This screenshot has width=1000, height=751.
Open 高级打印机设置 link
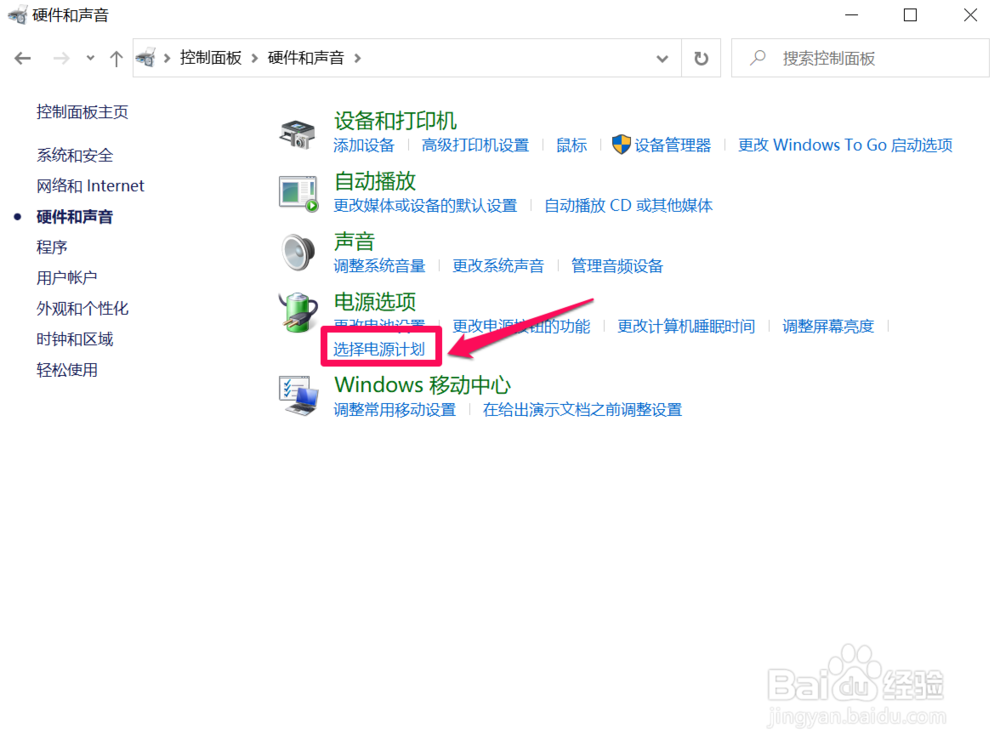pos(475,145)
